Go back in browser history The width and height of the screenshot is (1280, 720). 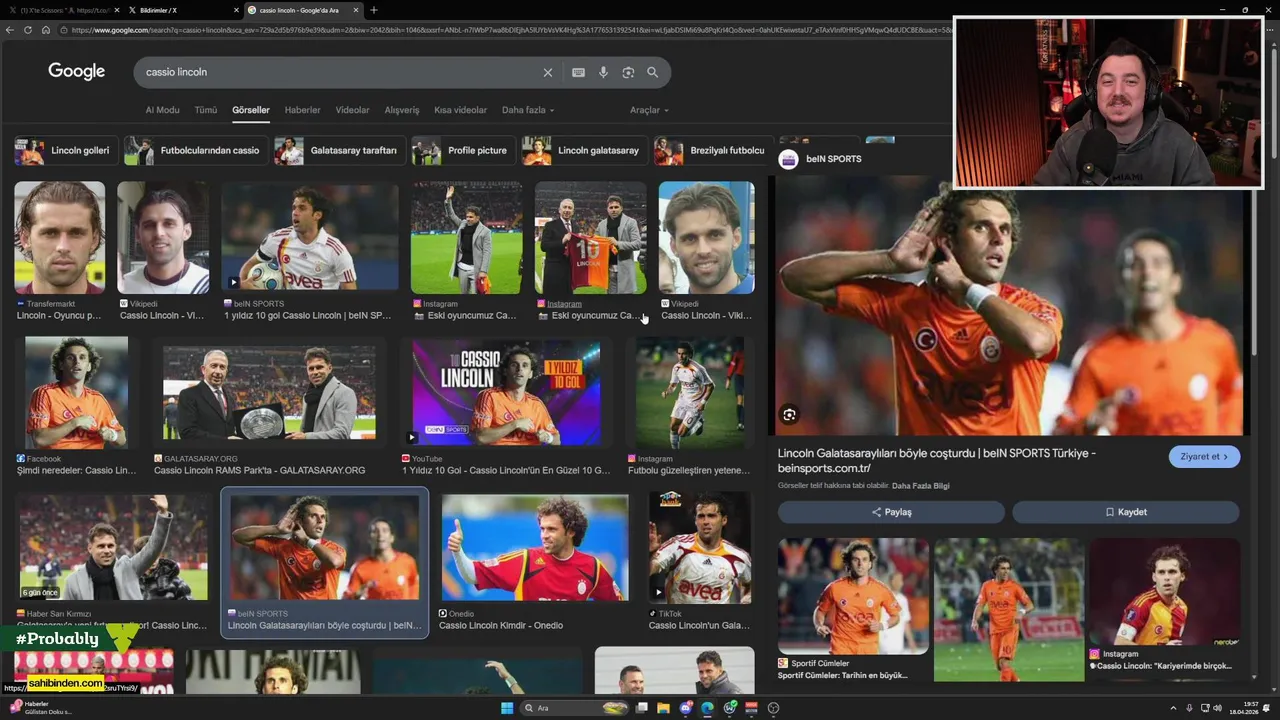click(10, 30)
